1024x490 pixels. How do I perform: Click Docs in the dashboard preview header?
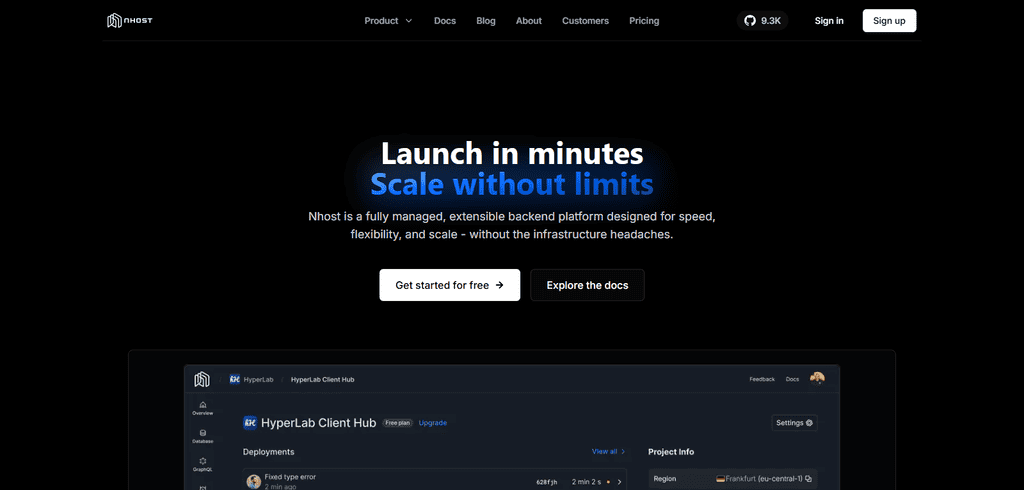coord(792,379)
